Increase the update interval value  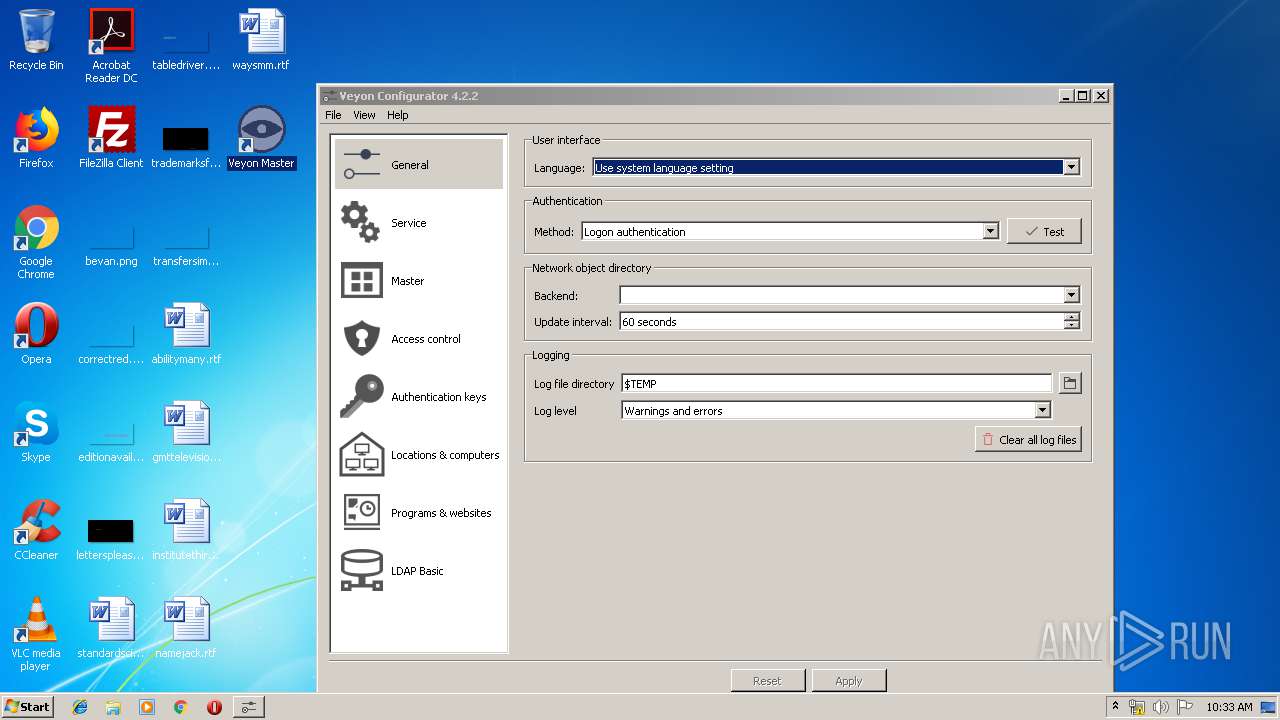point(1072,317)
